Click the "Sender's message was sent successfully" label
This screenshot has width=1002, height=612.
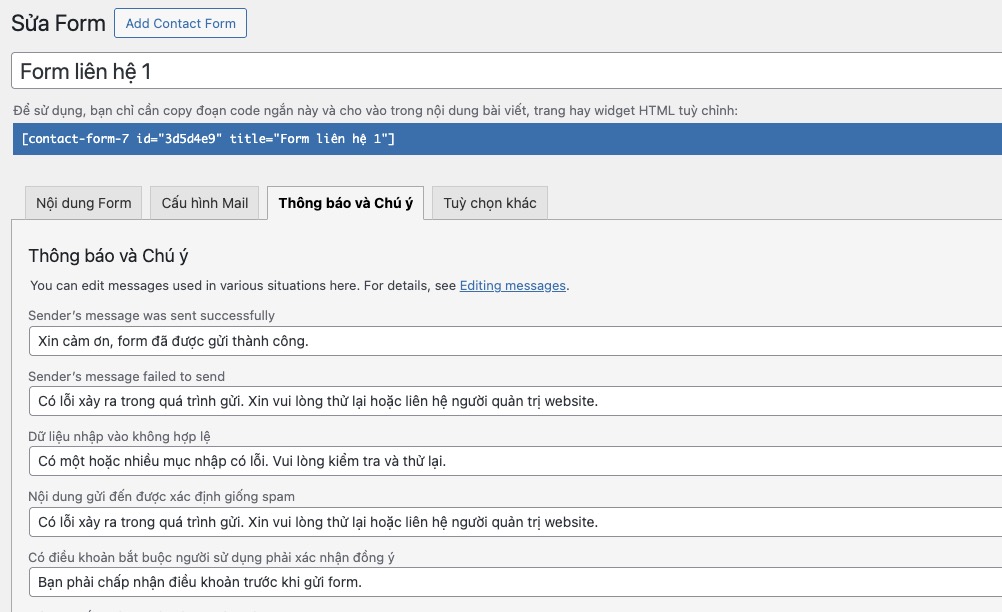151,316
